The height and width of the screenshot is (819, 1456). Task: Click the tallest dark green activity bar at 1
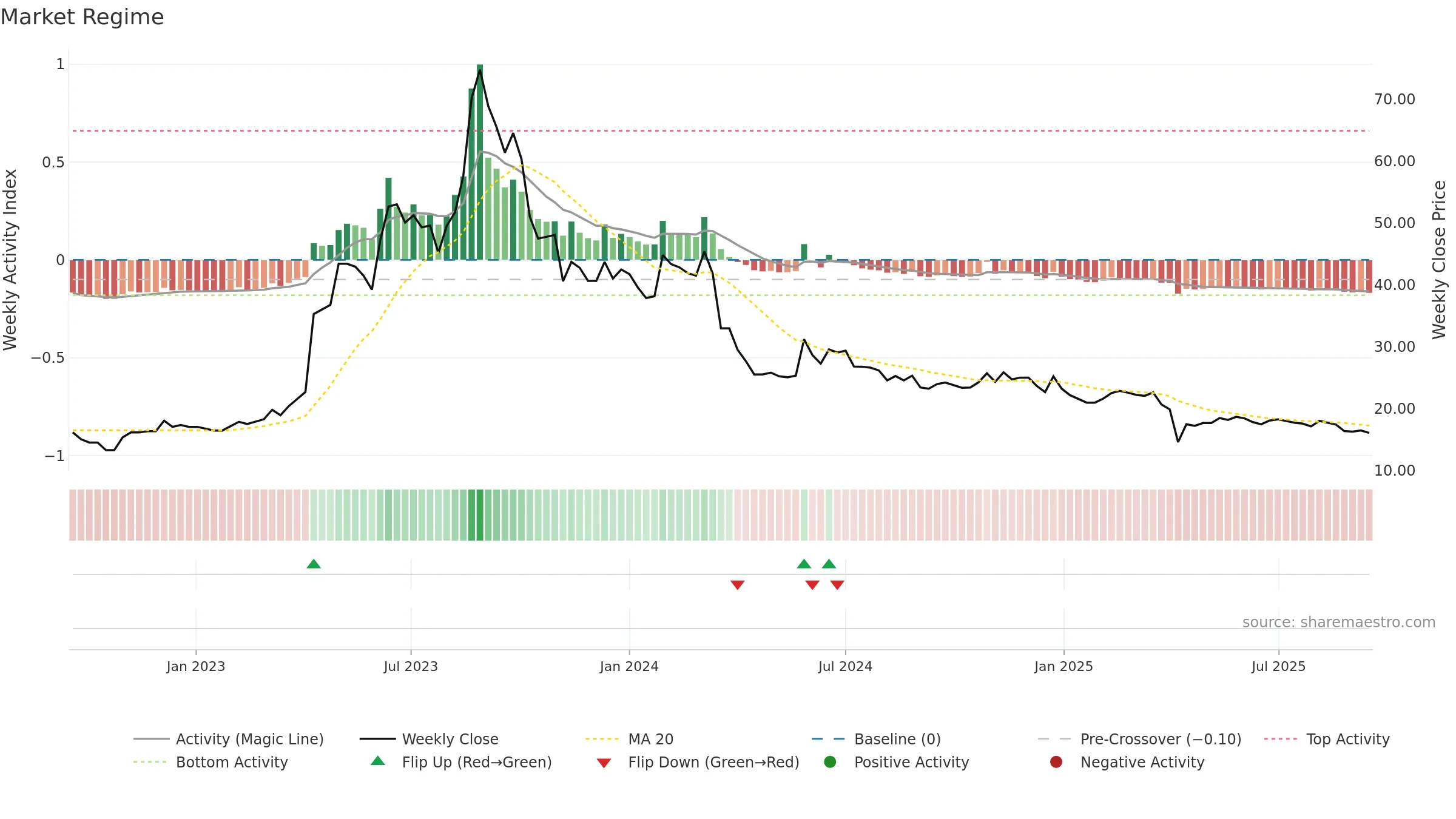480,162
